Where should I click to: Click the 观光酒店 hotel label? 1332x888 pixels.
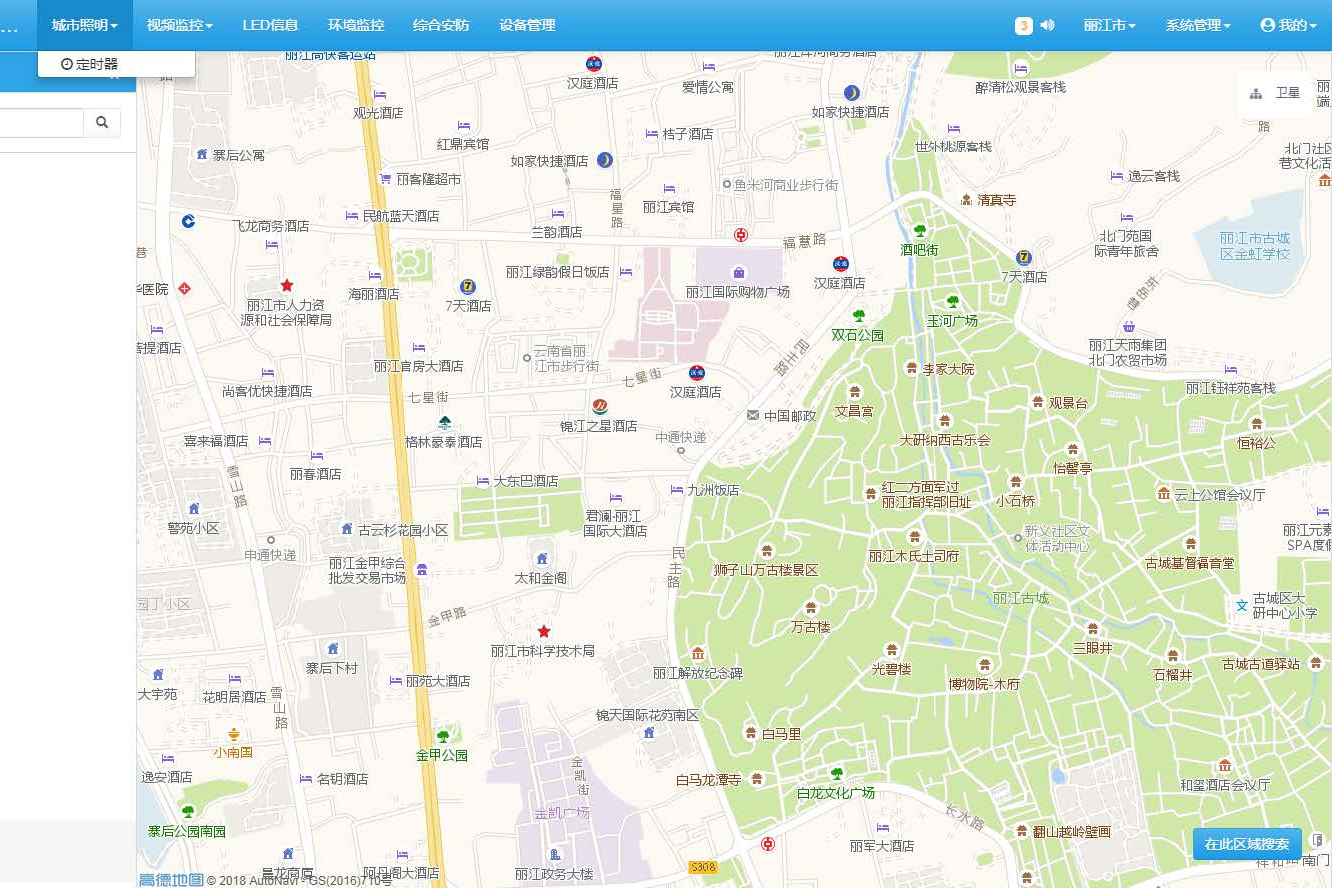378,113
